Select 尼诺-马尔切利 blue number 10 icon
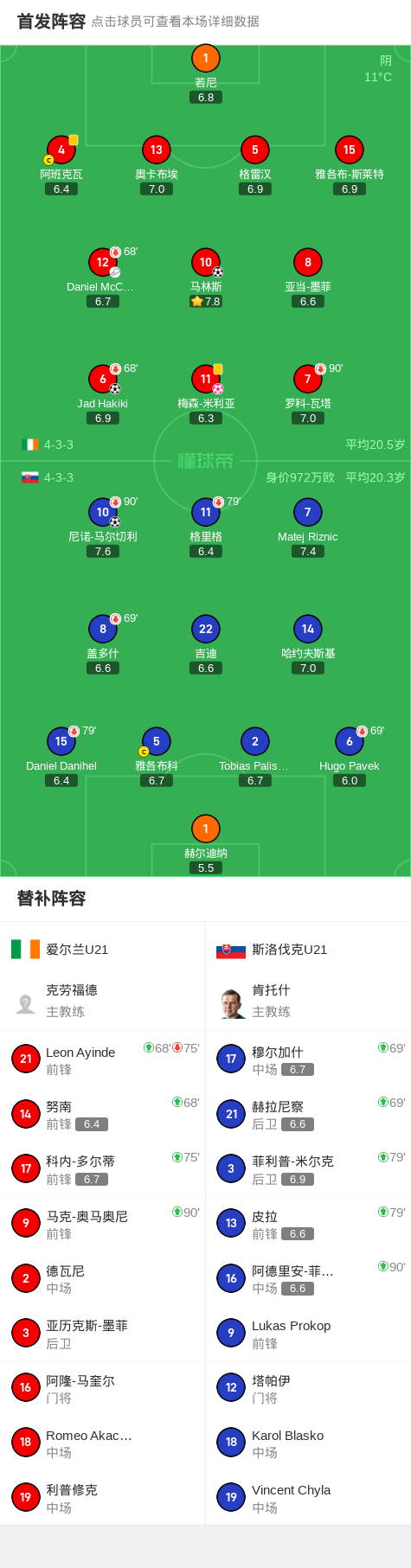Viewport: 411px width, 1568px height. pos(103,512)
